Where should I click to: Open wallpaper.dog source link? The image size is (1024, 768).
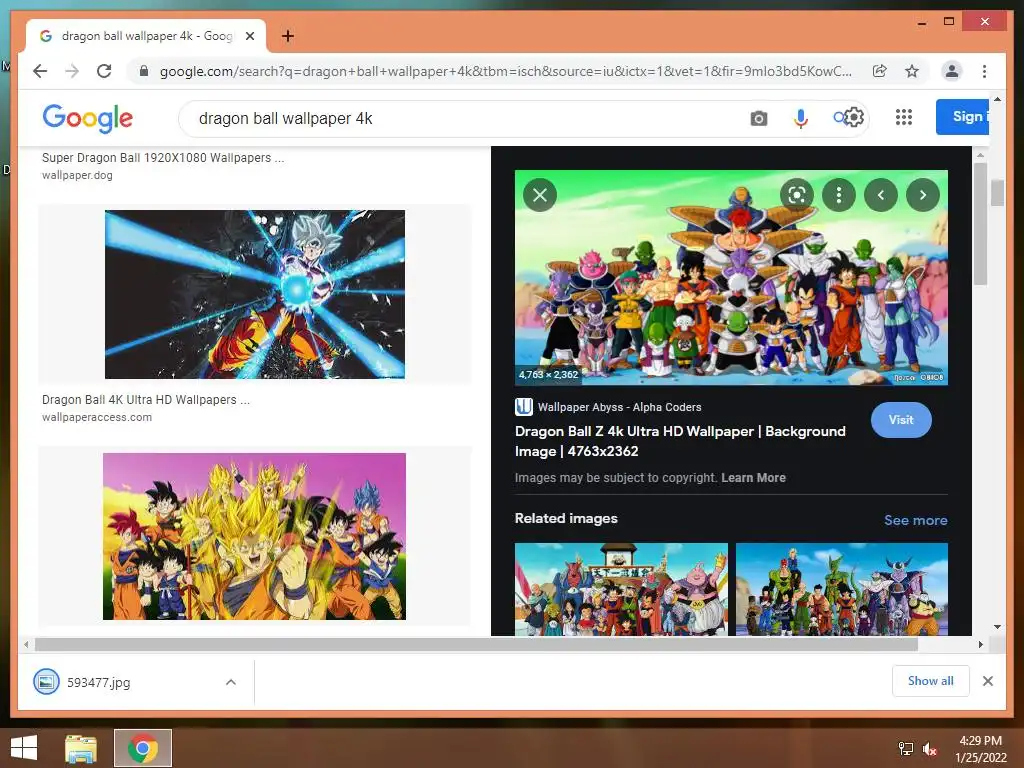[x=77, y=175]
